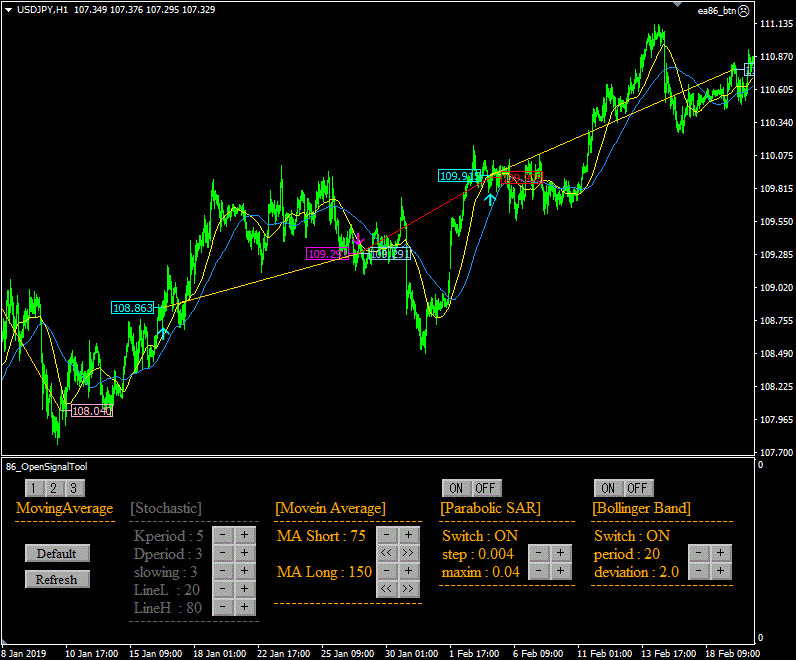Click the magenta down arrow sell signal

[358, 239]
